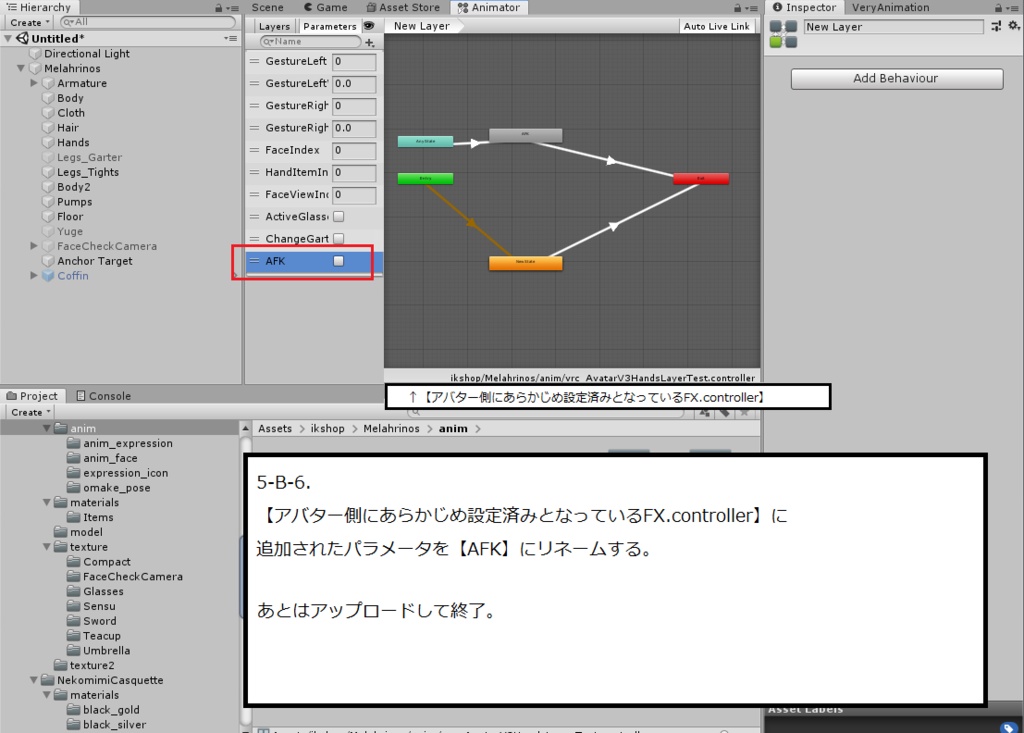This screenshot has height=733, width=1024.
Task: Open the gear settings icon in the Inspector
Action: [1014, 27]
